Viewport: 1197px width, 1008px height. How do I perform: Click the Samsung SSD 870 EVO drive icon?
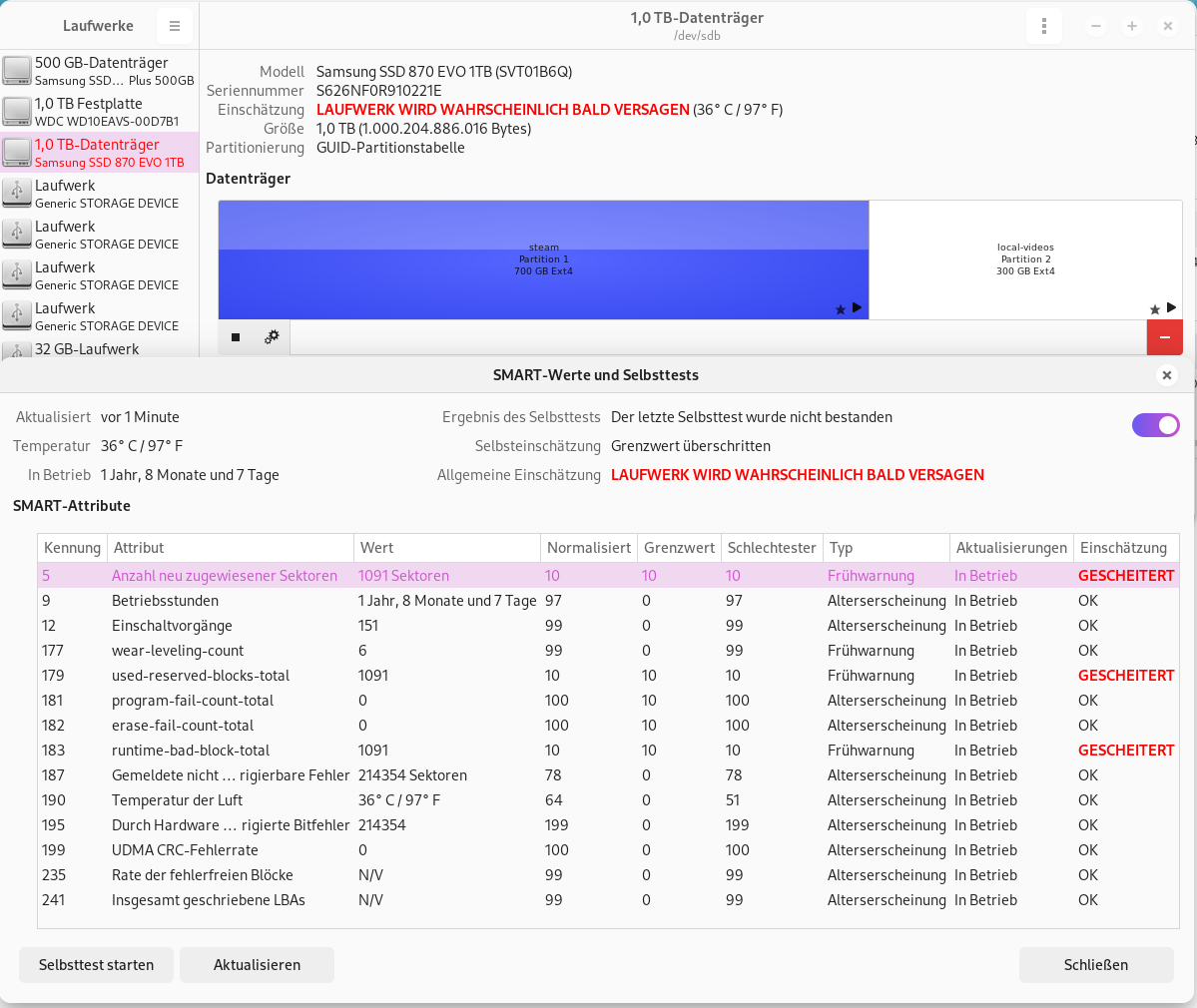[17, 153]
